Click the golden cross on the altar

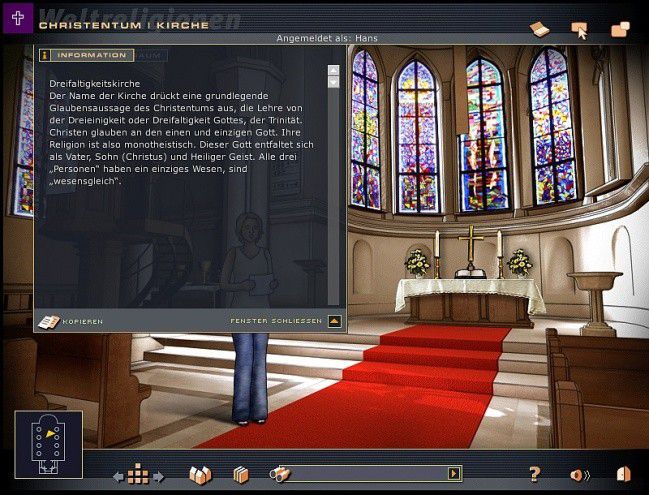click(x=471, y=248)
